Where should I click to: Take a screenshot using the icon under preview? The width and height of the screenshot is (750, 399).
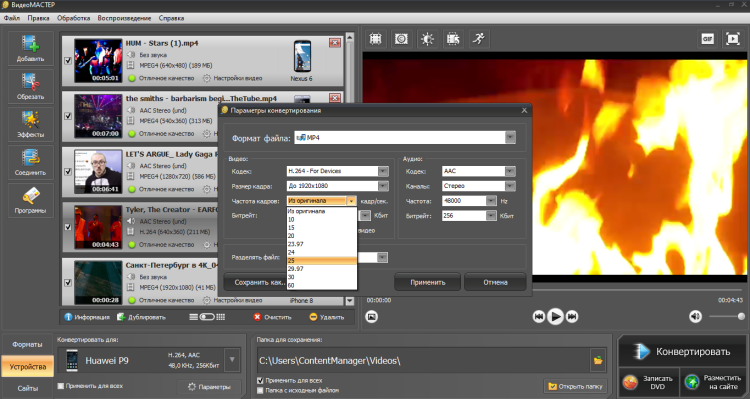pos(372,317)
